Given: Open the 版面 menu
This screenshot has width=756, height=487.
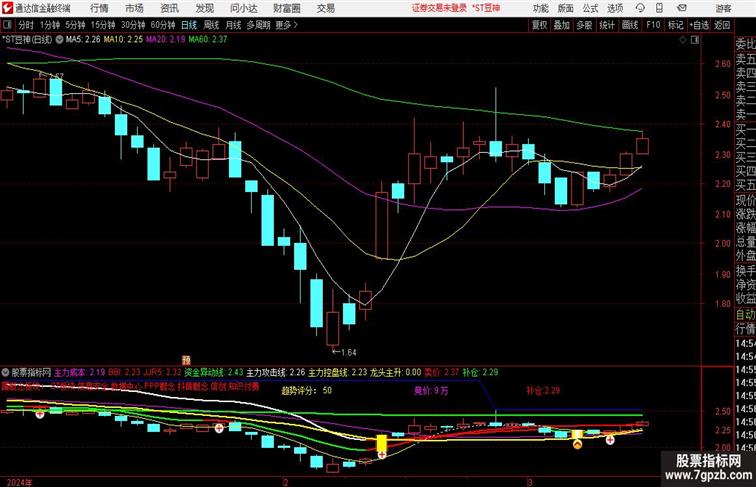Looking at the screenshot, I should (566, 8).
